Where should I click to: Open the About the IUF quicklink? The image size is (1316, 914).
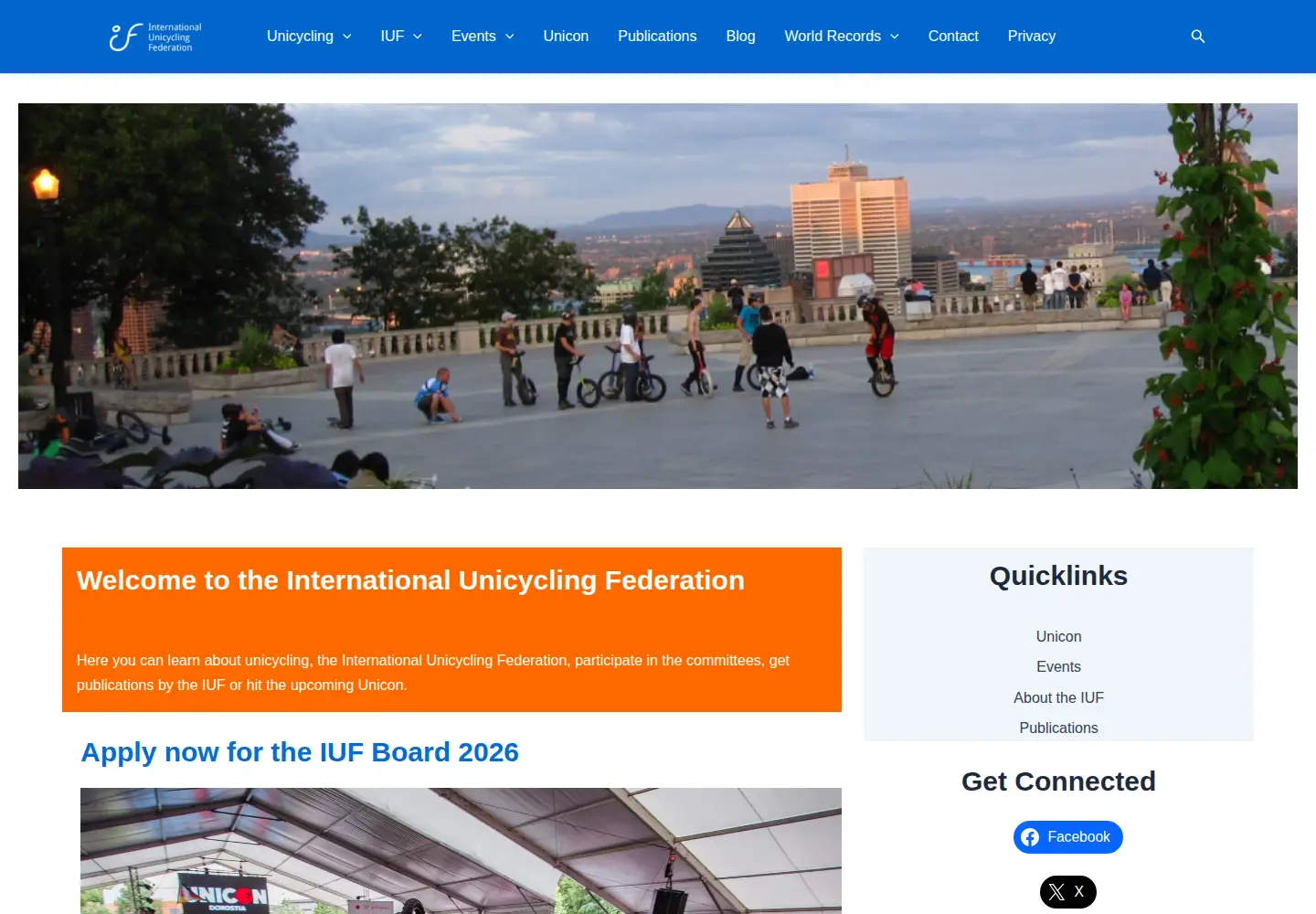tap(1058, 697)
